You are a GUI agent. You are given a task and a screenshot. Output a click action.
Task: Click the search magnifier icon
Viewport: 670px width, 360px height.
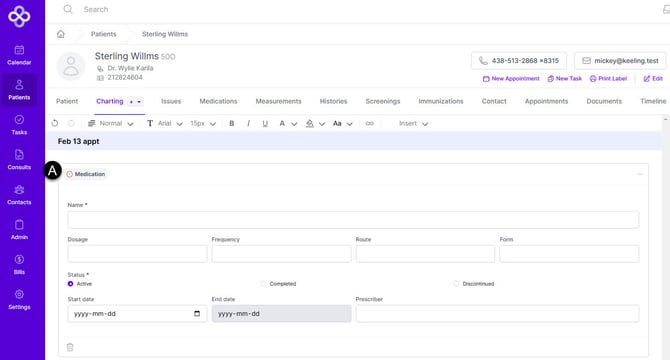(x=68, y=9)
